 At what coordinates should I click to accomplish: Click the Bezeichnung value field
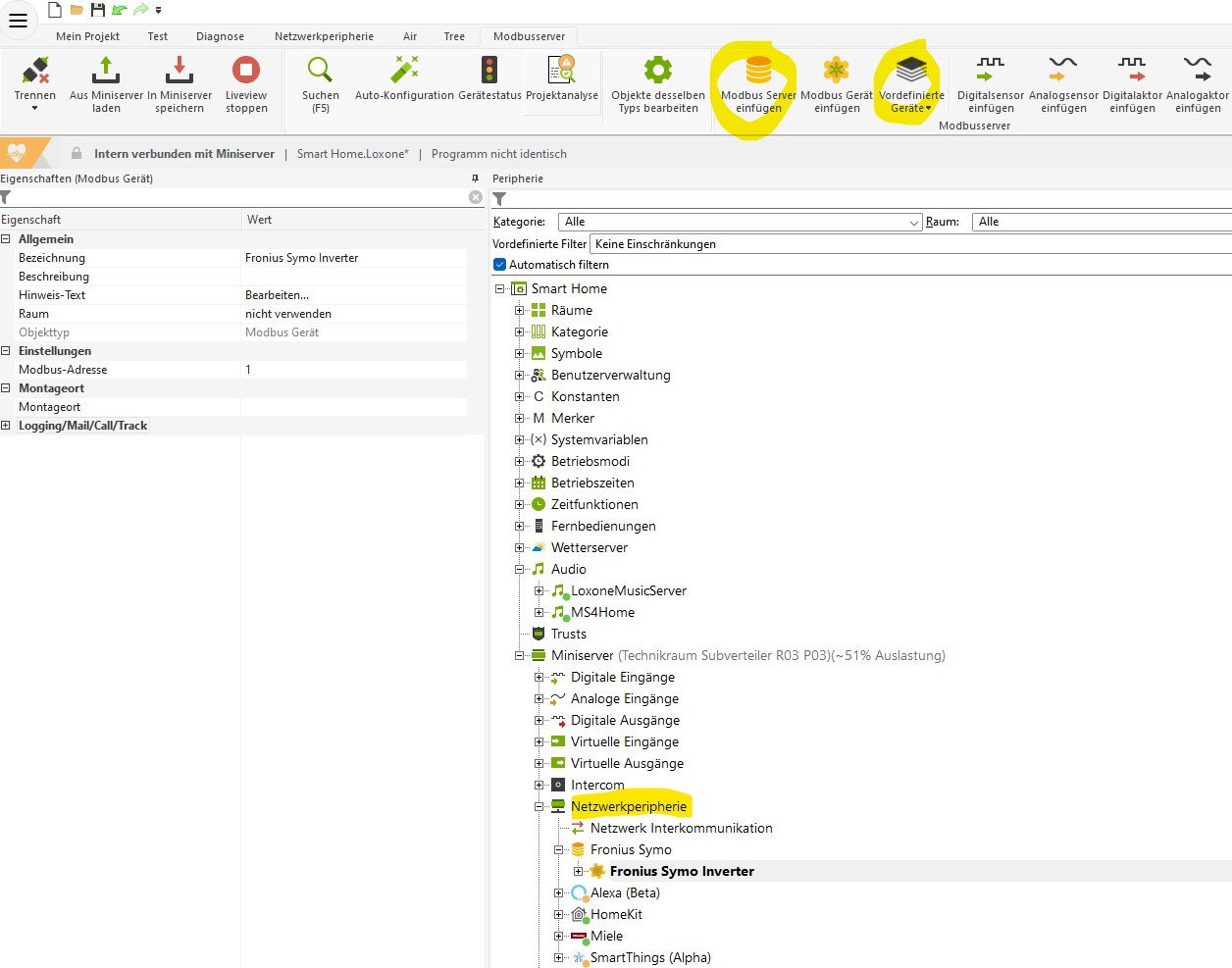coord(354,258)
